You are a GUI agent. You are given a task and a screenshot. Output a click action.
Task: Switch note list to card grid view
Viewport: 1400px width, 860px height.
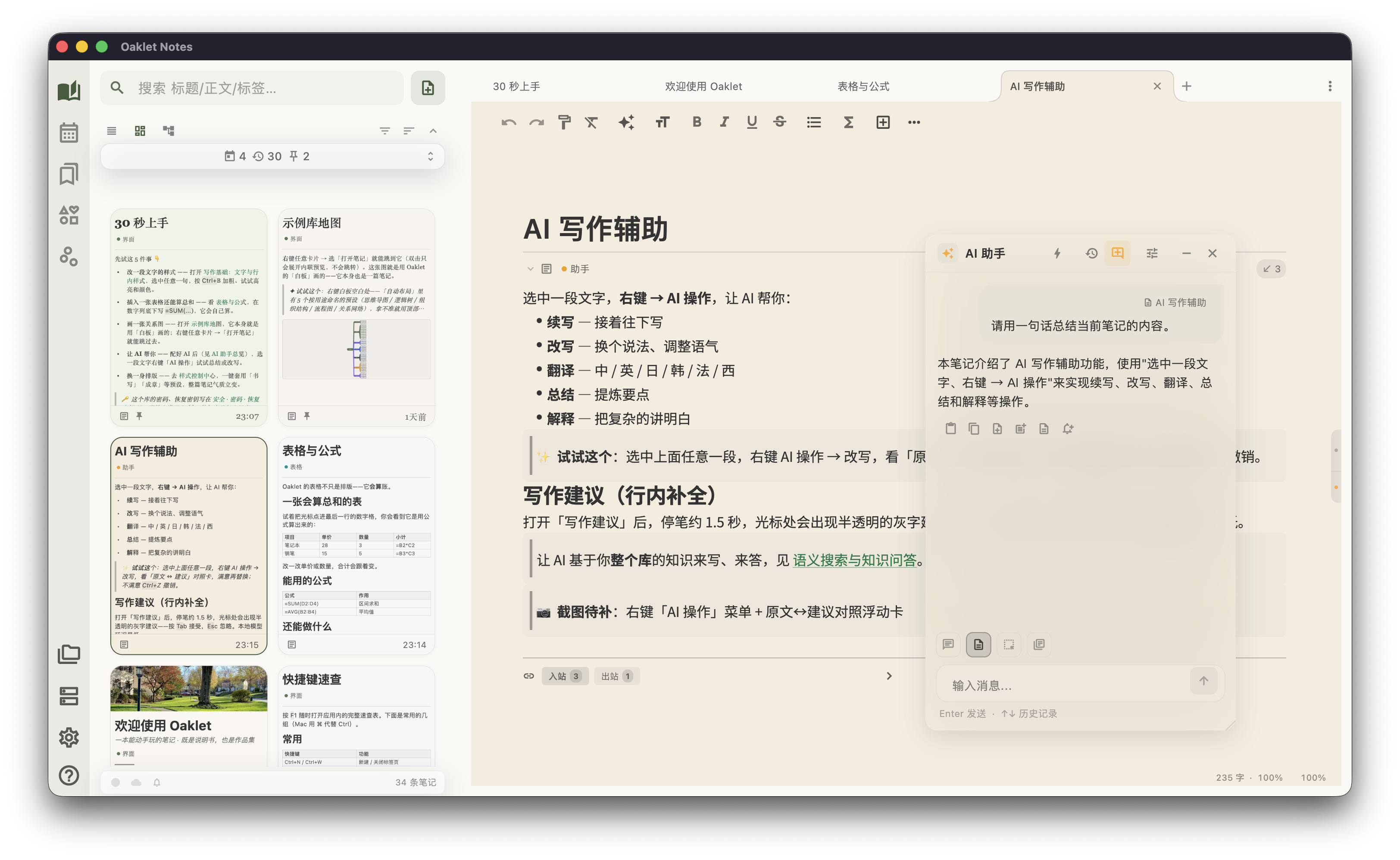[140, 131]
